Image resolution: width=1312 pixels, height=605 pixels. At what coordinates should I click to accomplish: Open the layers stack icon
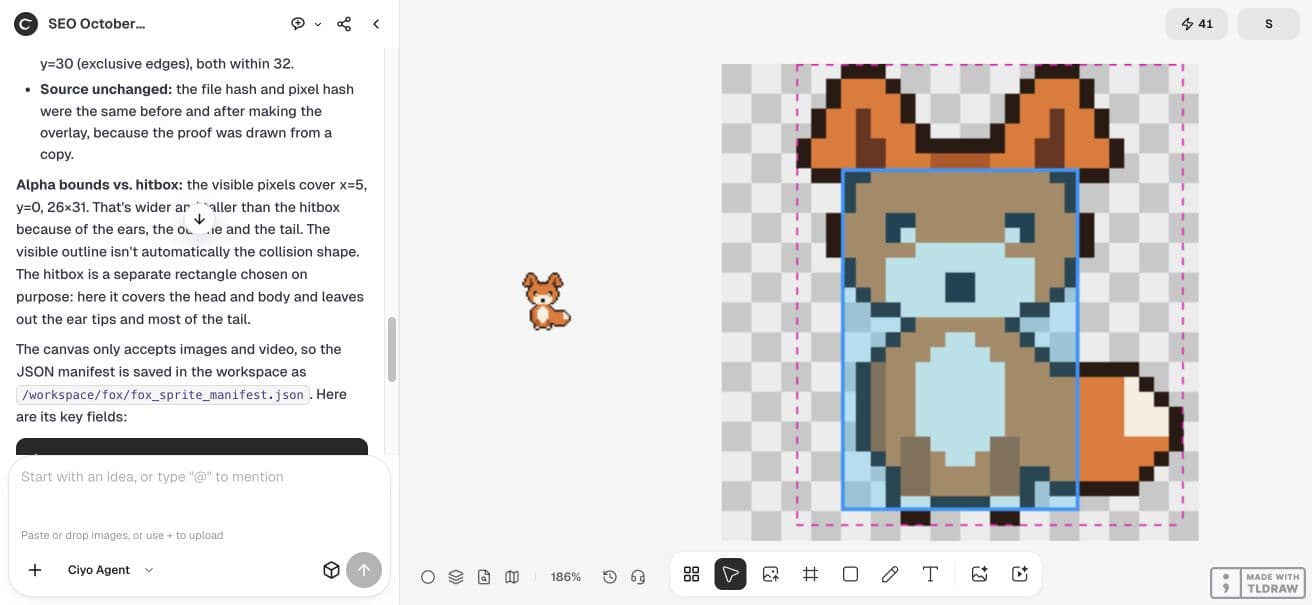pyautogui.click(x=456, y=577)
